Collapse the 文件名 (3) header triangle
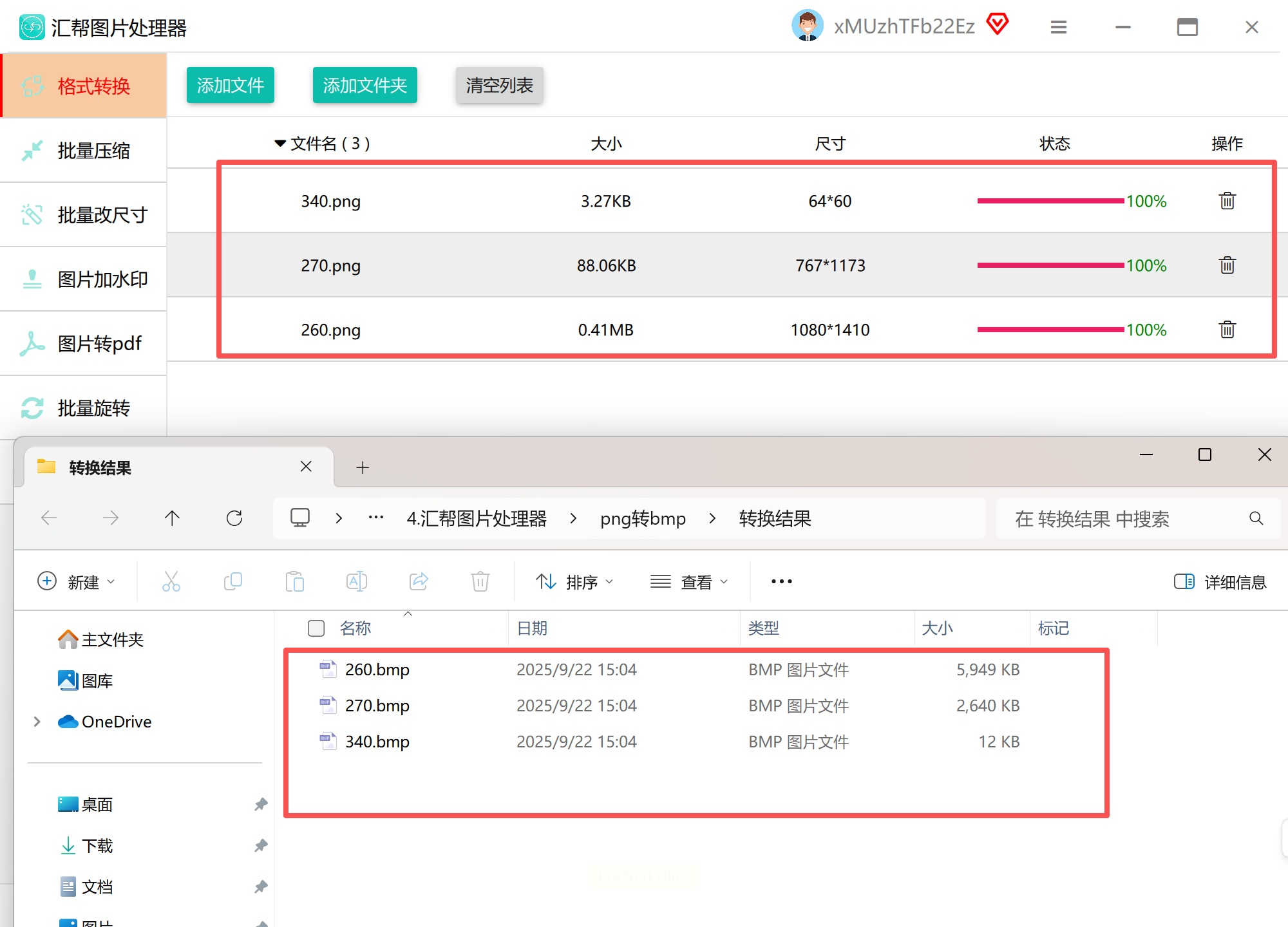Image resolution: width=1288 pixels, height=927 pixels. (x=280, y=144)
